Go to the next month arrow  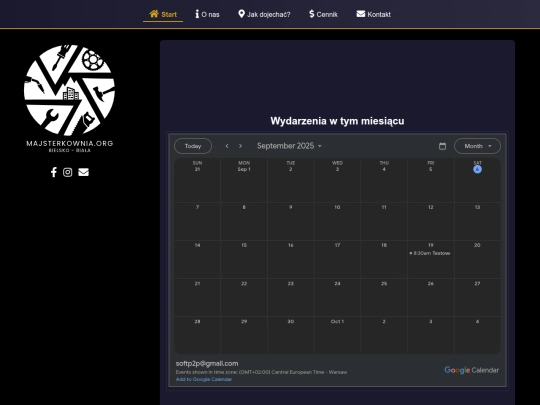click(x=240, y=146)
